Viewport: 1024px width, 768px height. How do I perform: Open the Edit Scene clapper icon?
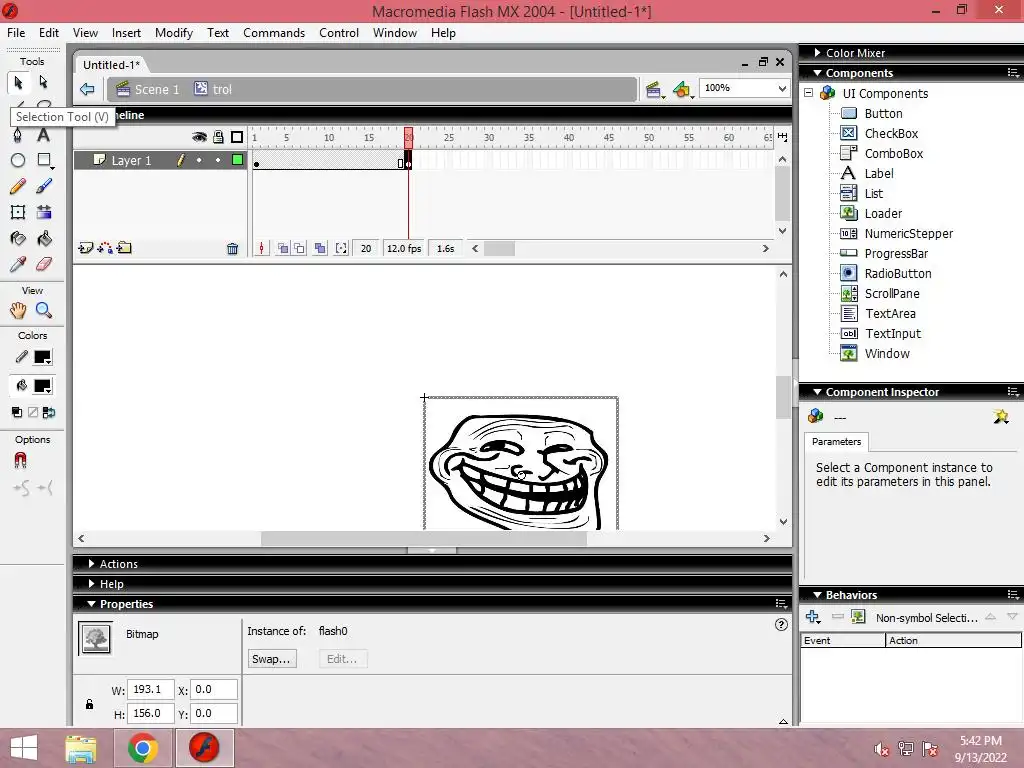(x=653, y=89)
